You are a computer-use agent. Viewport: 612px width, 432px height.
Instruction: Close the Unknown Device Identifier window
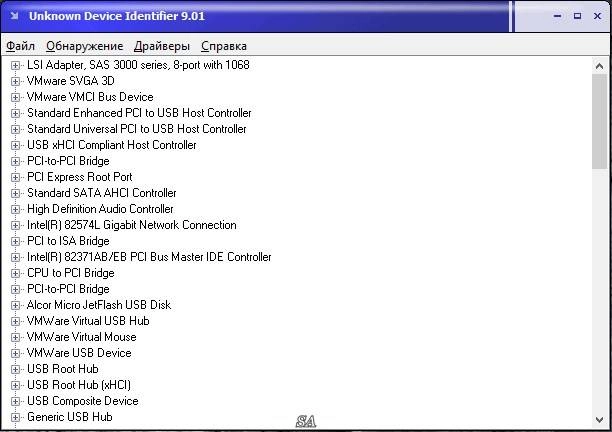pos(598,16)
